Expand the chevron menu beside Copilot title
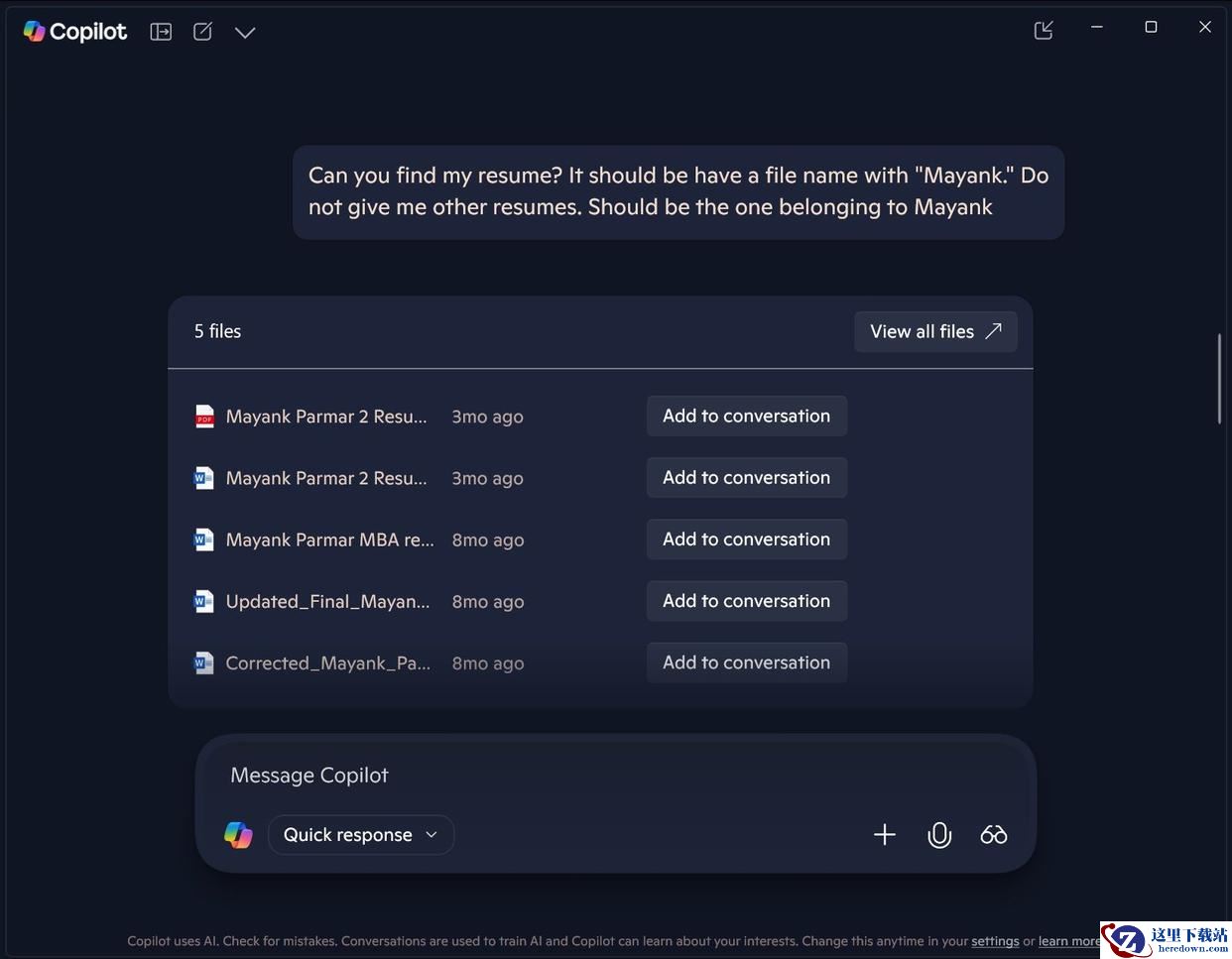This screenshot has height=959, width=1232. 245,33
